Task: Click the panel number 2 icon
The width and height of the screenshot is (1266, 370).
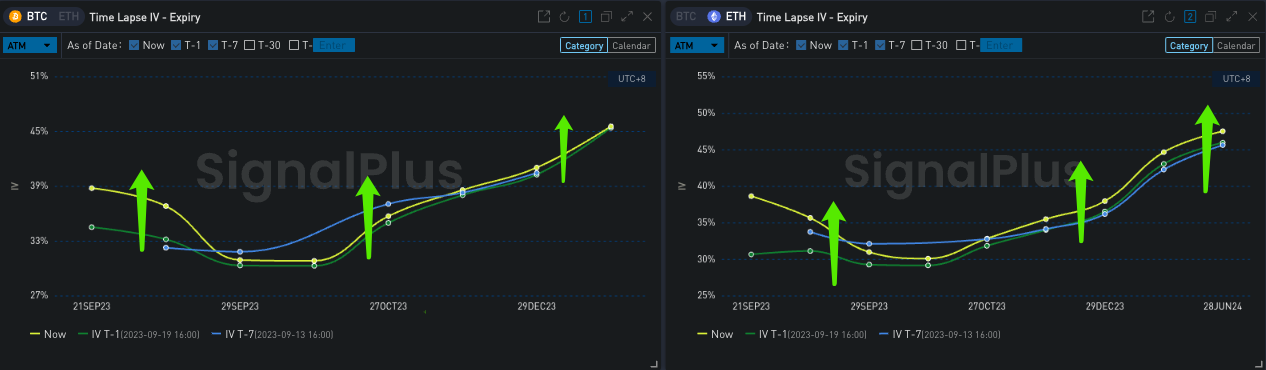Action: [1190, 17]
